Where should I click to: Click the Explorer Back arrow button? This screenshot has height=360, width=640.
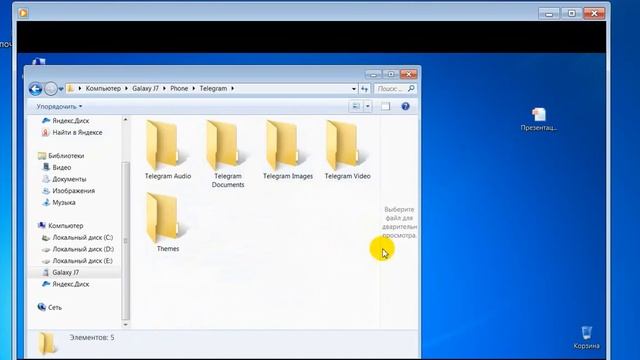pos(36,89)
